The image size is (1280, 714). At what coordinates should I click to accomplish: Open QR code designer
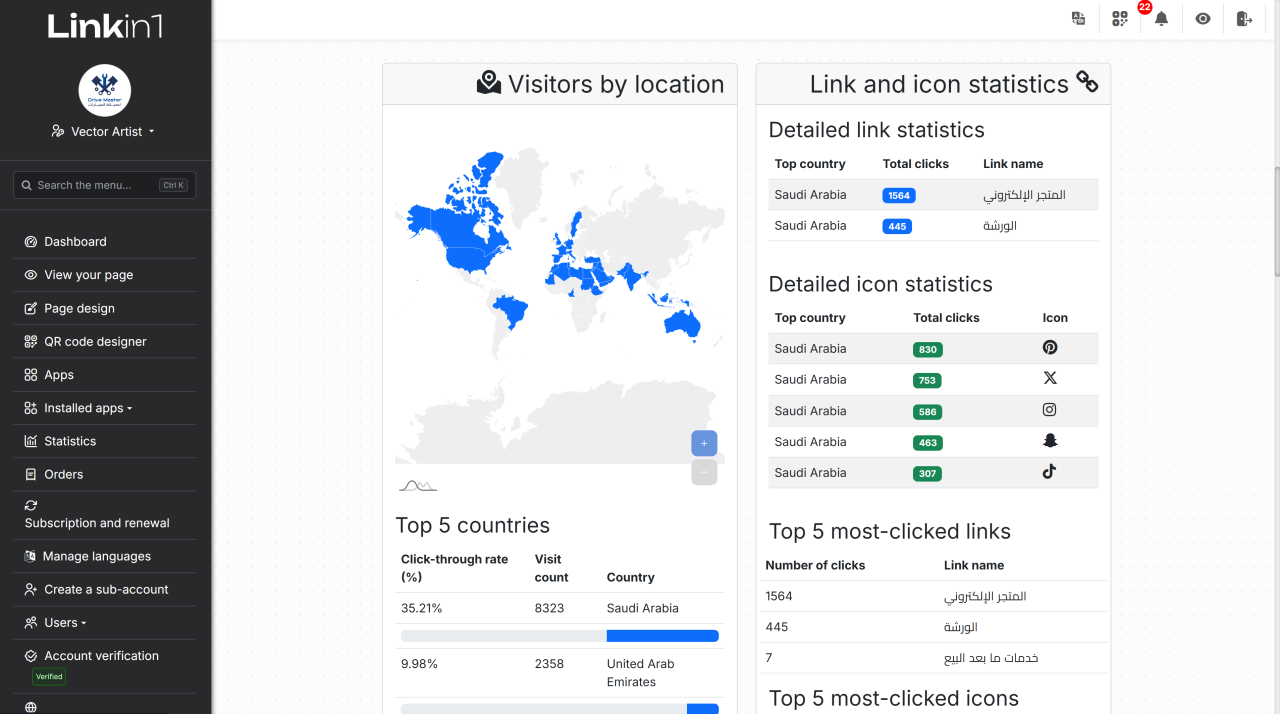(x=95, y=341)
